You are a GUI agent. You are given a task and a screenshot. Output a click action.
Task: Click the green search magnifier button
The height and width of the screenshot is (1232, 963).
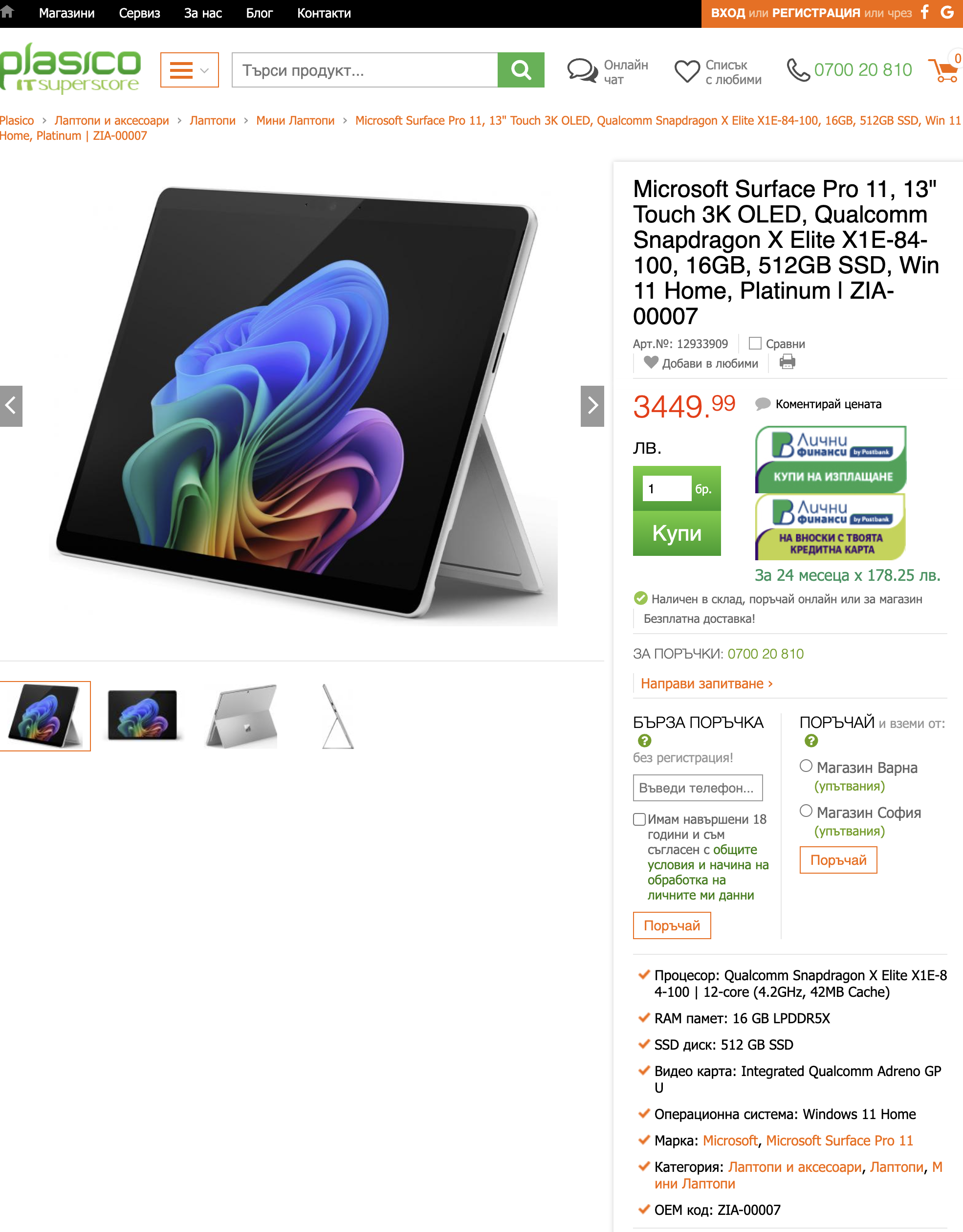pyautogui.click(x=521, y=70)
